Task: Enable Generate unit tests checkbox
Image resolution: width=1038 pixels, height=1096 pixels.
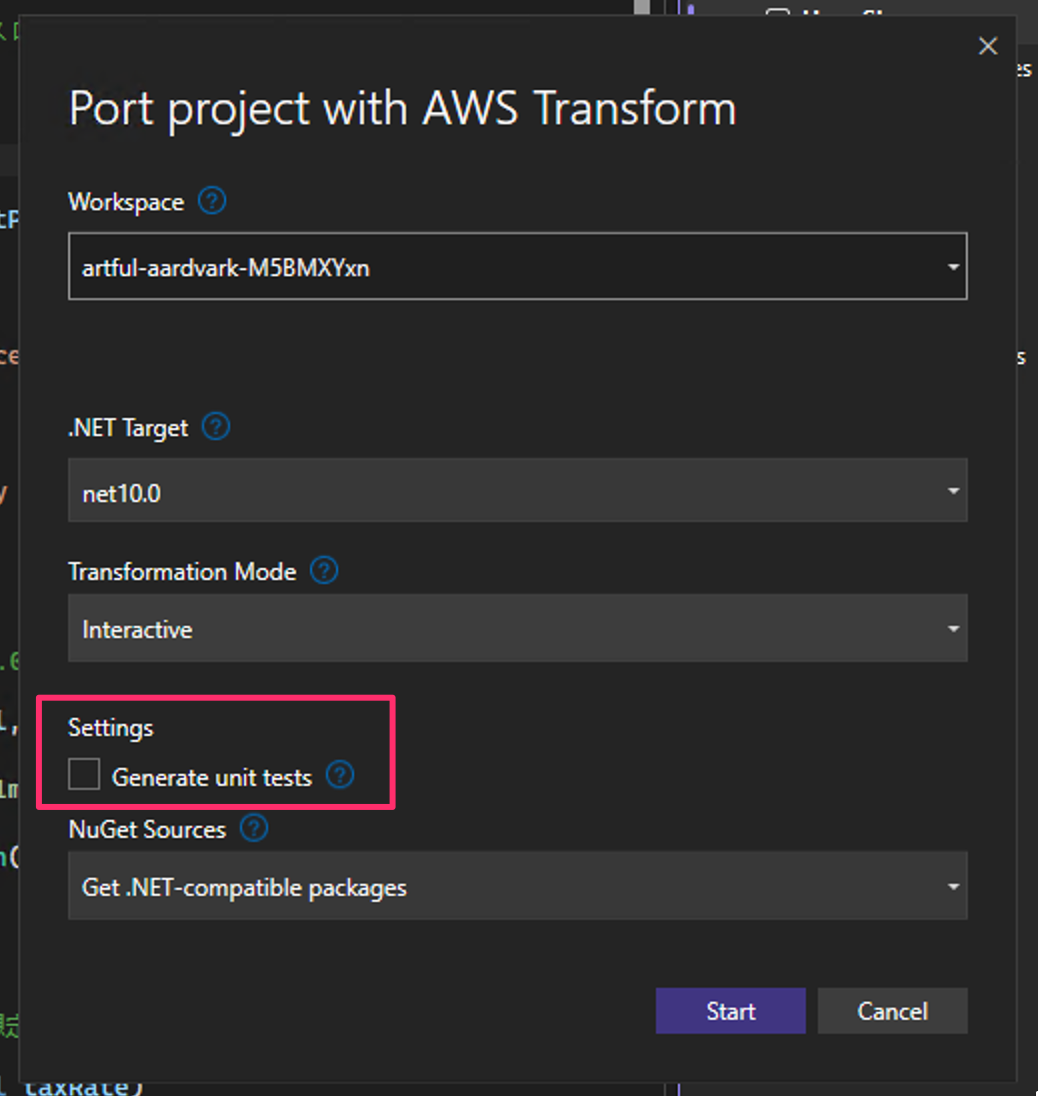Action: [84, 774]
